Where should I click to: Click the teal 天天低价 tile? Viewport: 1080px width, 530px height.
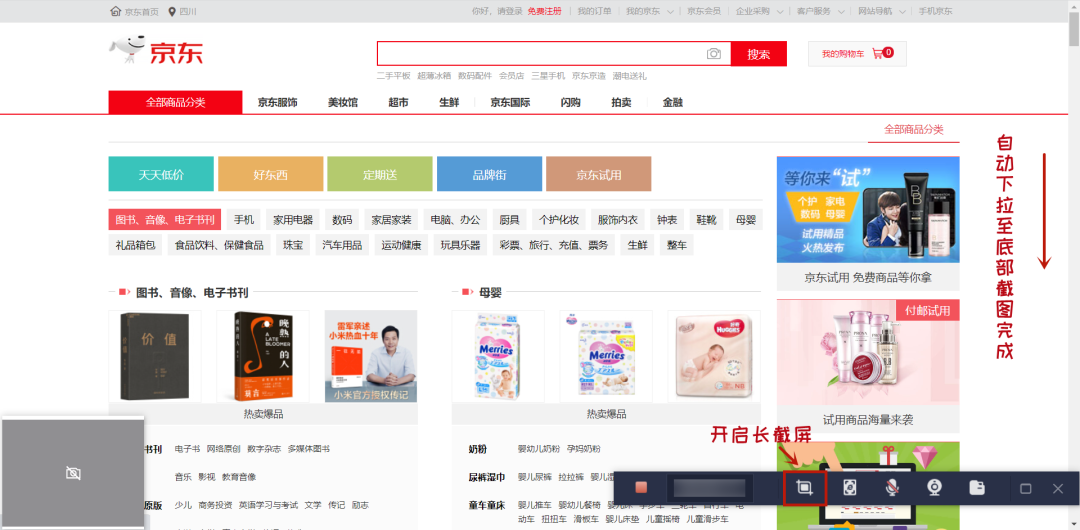[161, 174]
